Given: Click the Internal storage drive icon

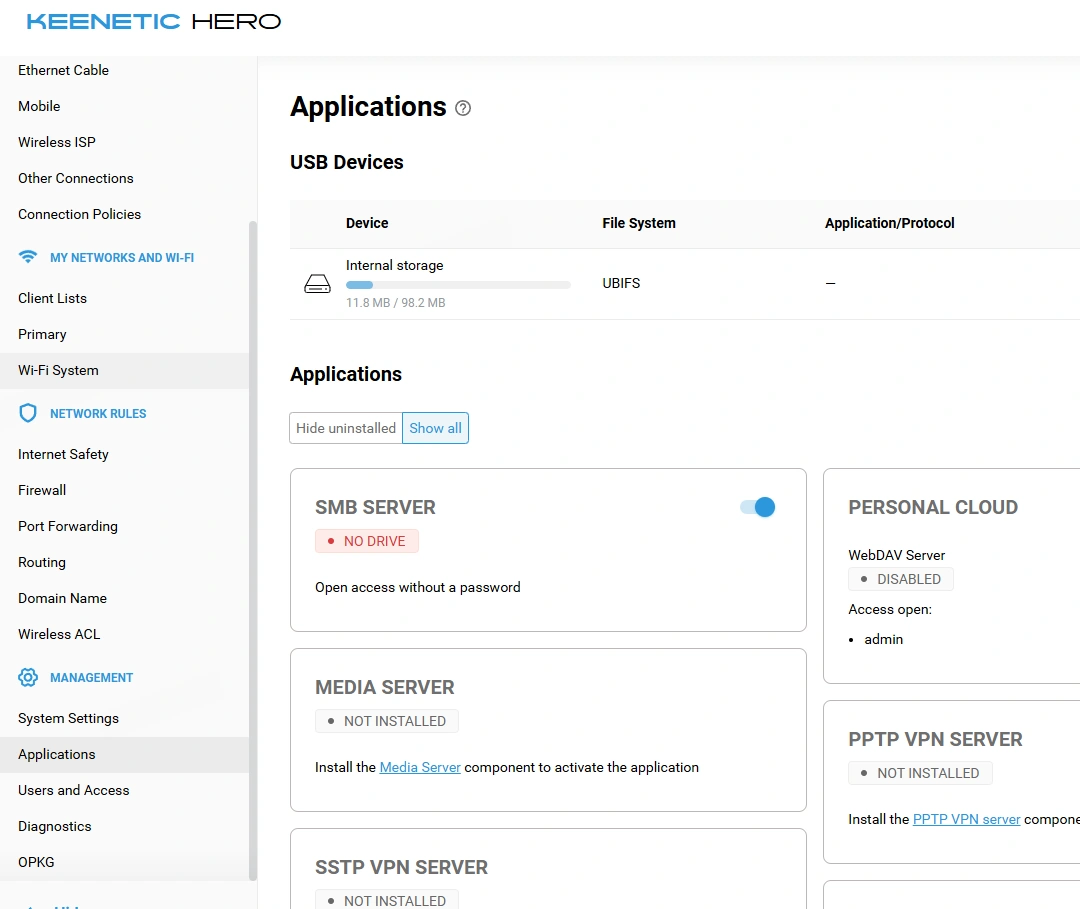Looking at the screenshot, I should 318,283.
